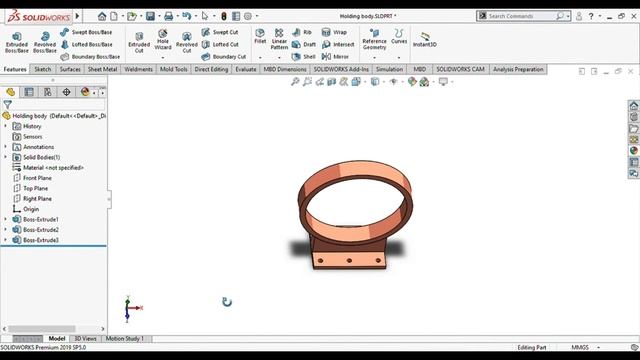Open the SOLIDWORKS menu flyout arrow
Screen dimensions: 640x360
(77, 16)
